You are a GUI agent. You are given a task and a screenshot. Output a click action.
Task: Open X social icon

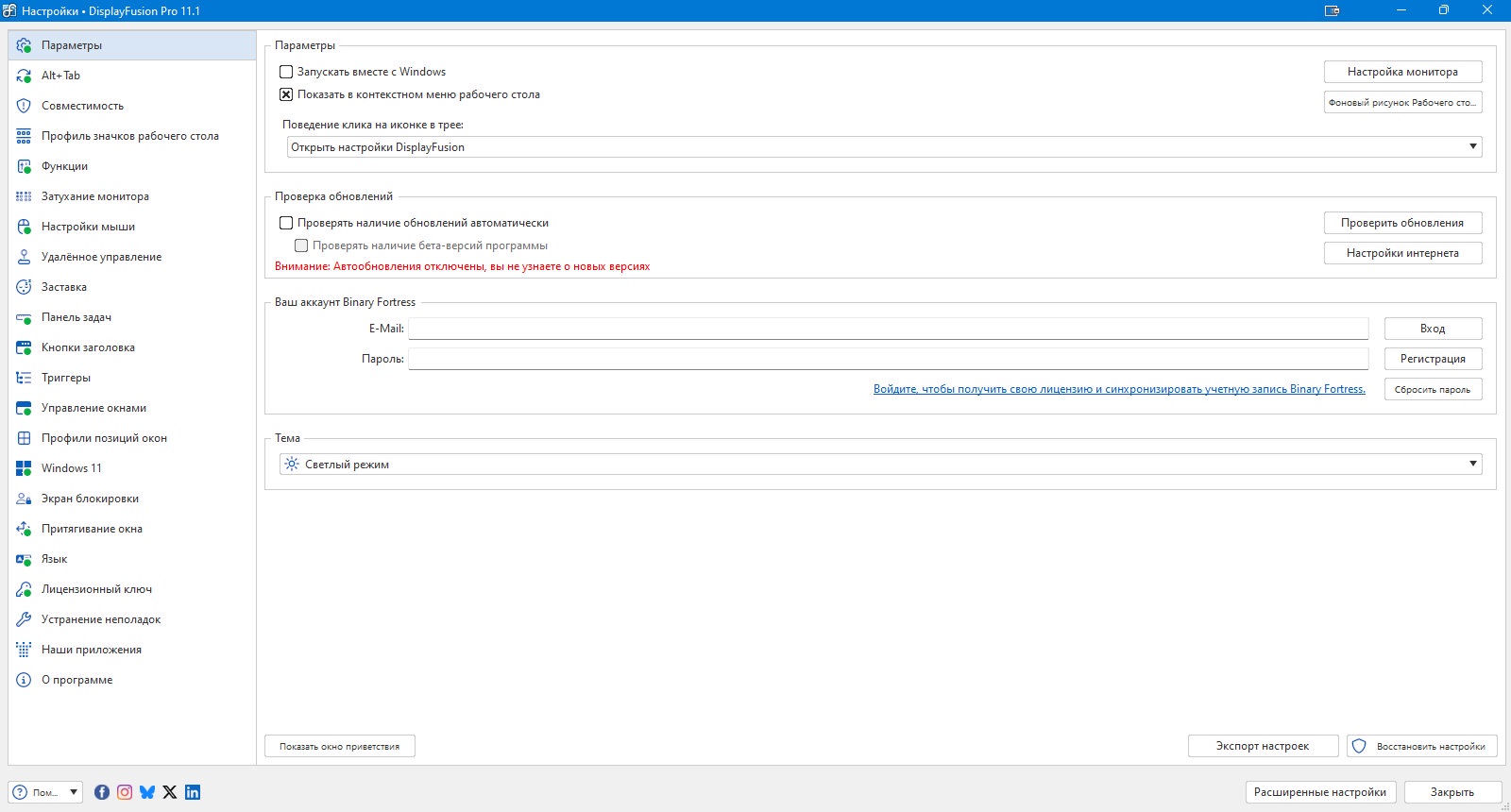(170, 792)
